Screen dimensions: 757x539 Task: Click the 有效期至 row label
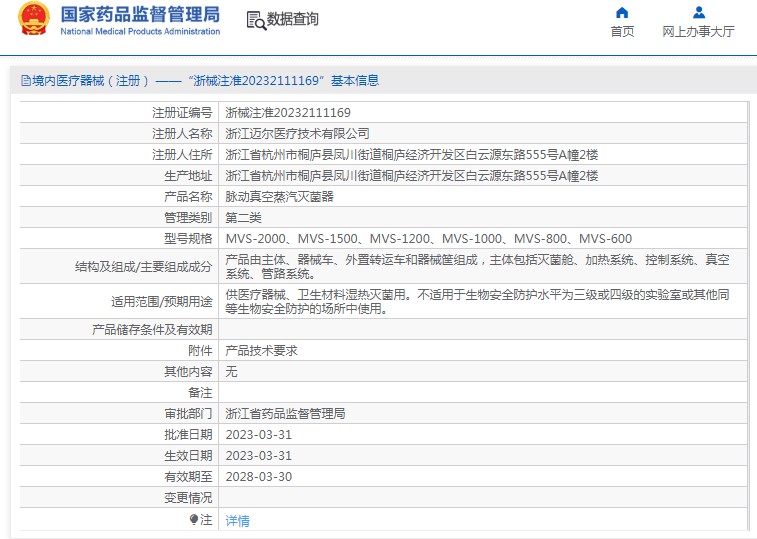point(188,477)
